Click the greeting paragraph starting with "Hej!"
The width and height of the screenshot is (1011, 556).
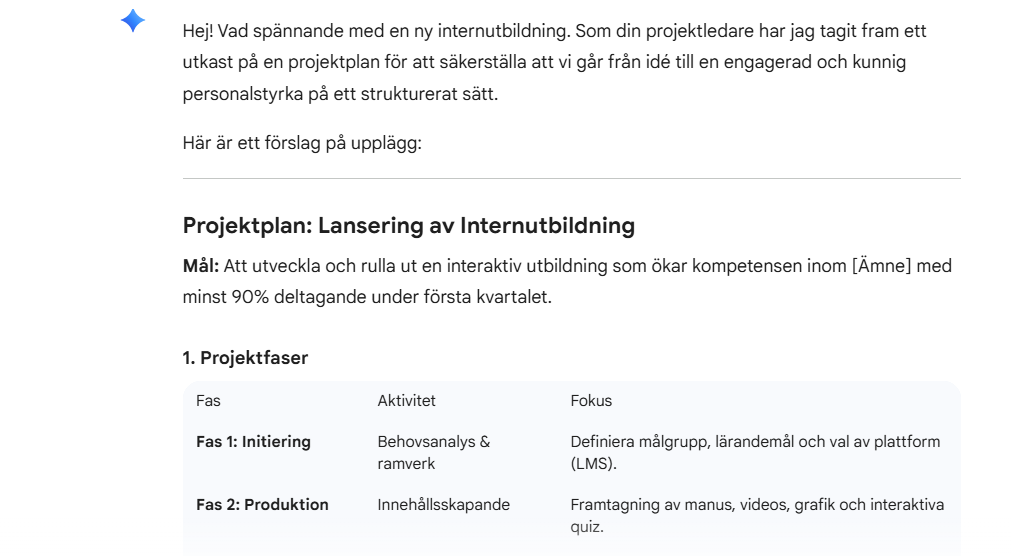554,63
